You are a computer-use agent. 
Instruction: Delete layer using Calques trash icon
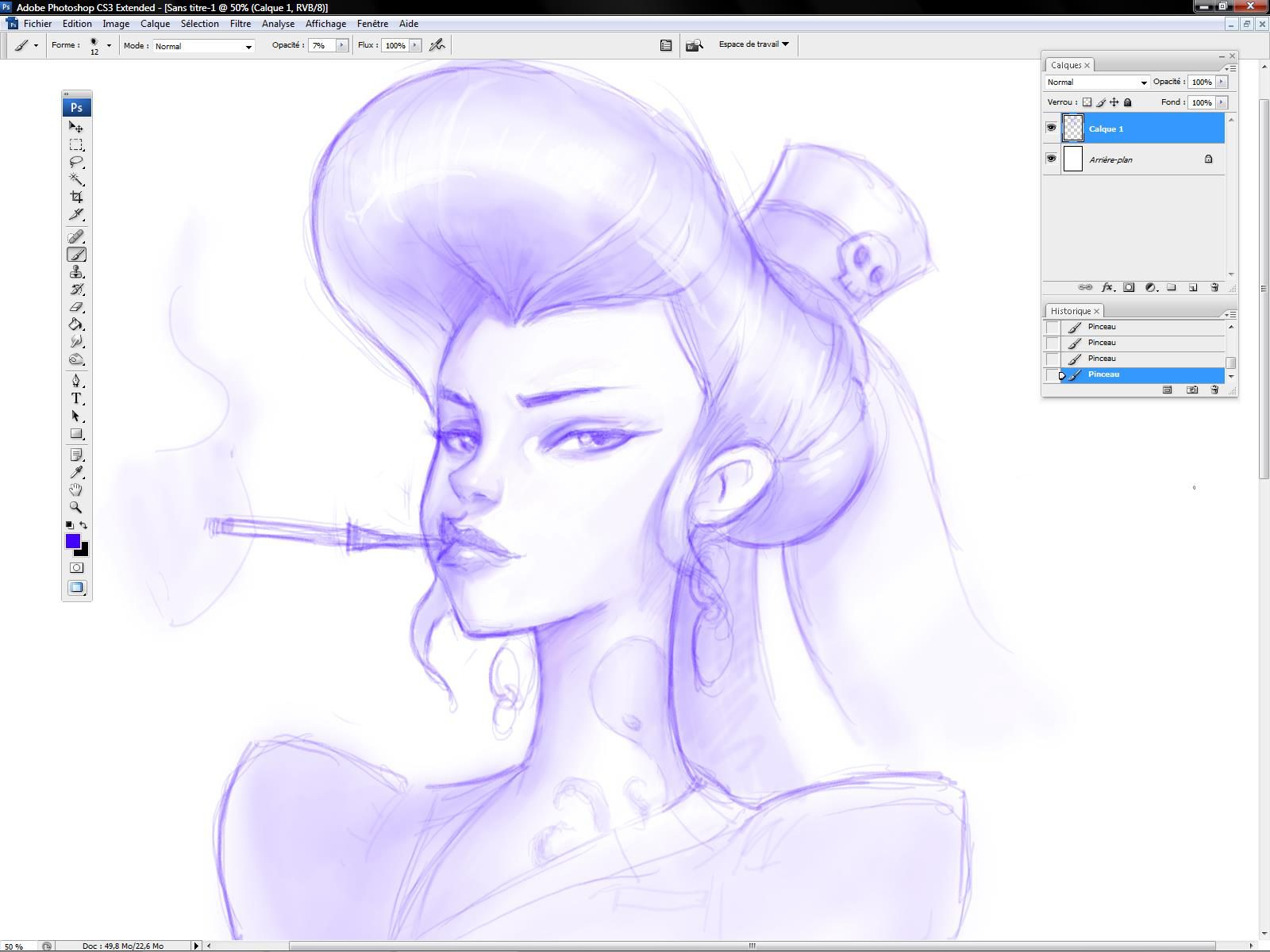1214,287
